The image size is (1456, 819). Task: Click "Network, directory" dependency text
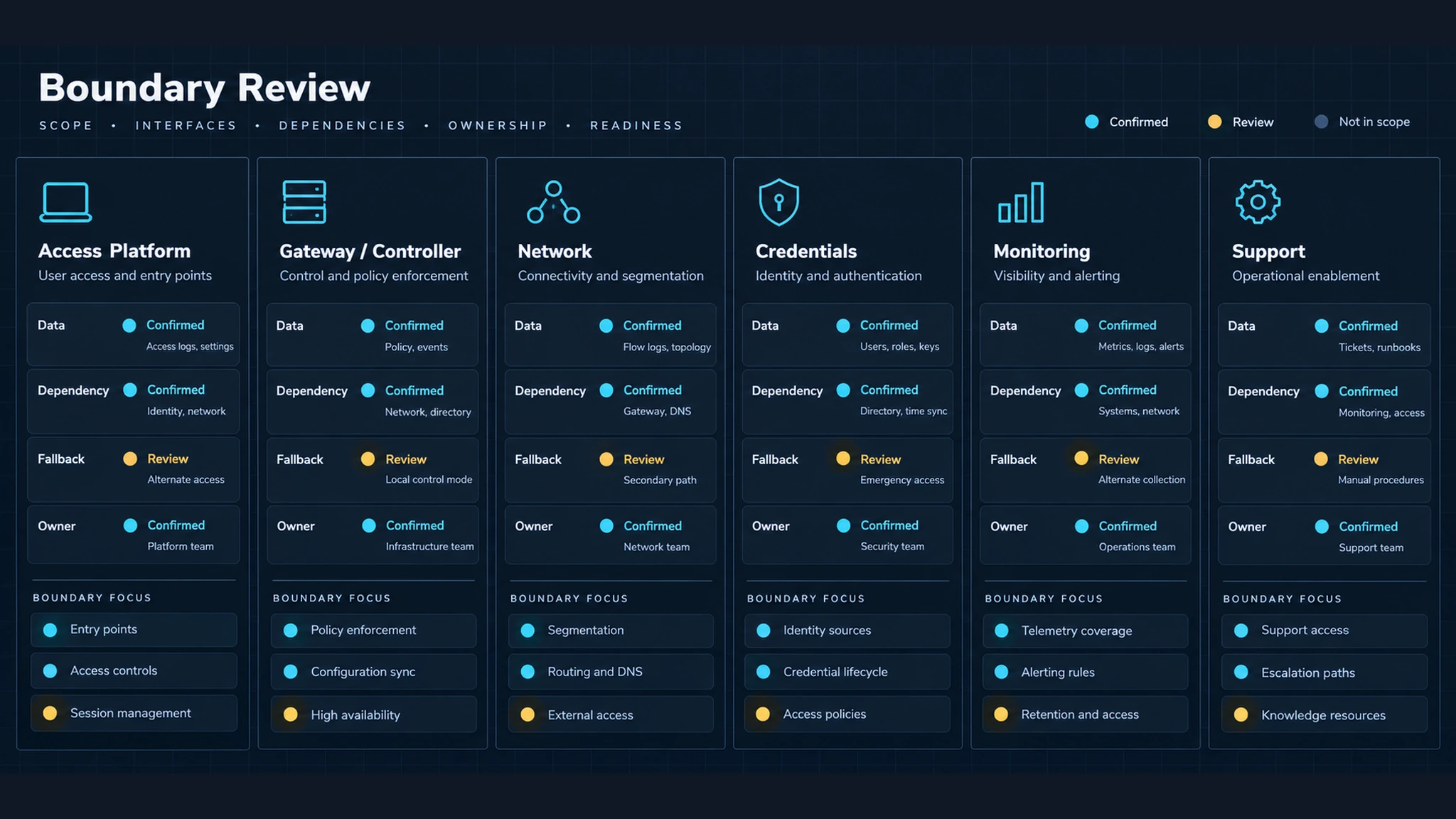[428, 412]
